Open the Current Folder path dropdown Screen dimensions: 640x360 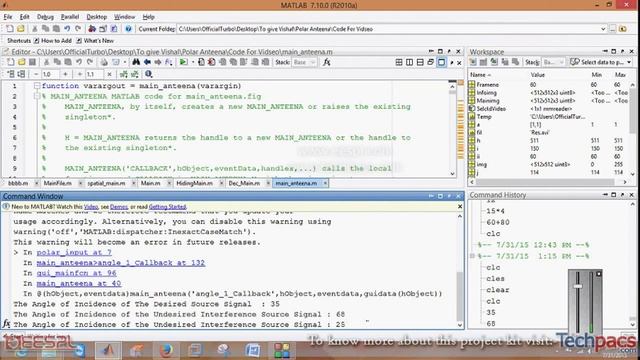pos(603,29)
